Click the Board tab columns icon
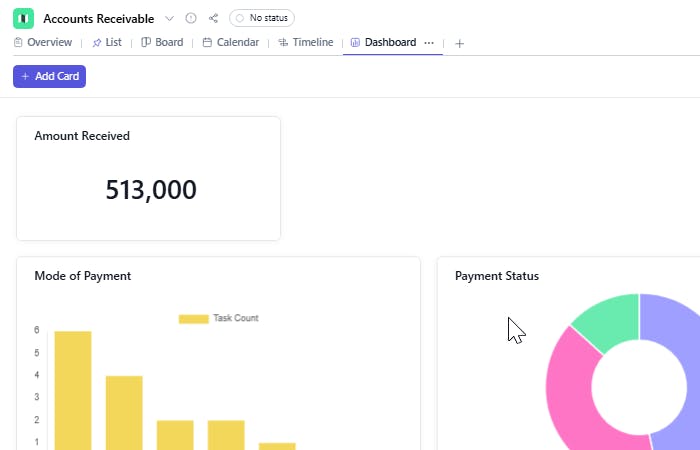Screen dimensions: 700x450 tap(146, 42)
